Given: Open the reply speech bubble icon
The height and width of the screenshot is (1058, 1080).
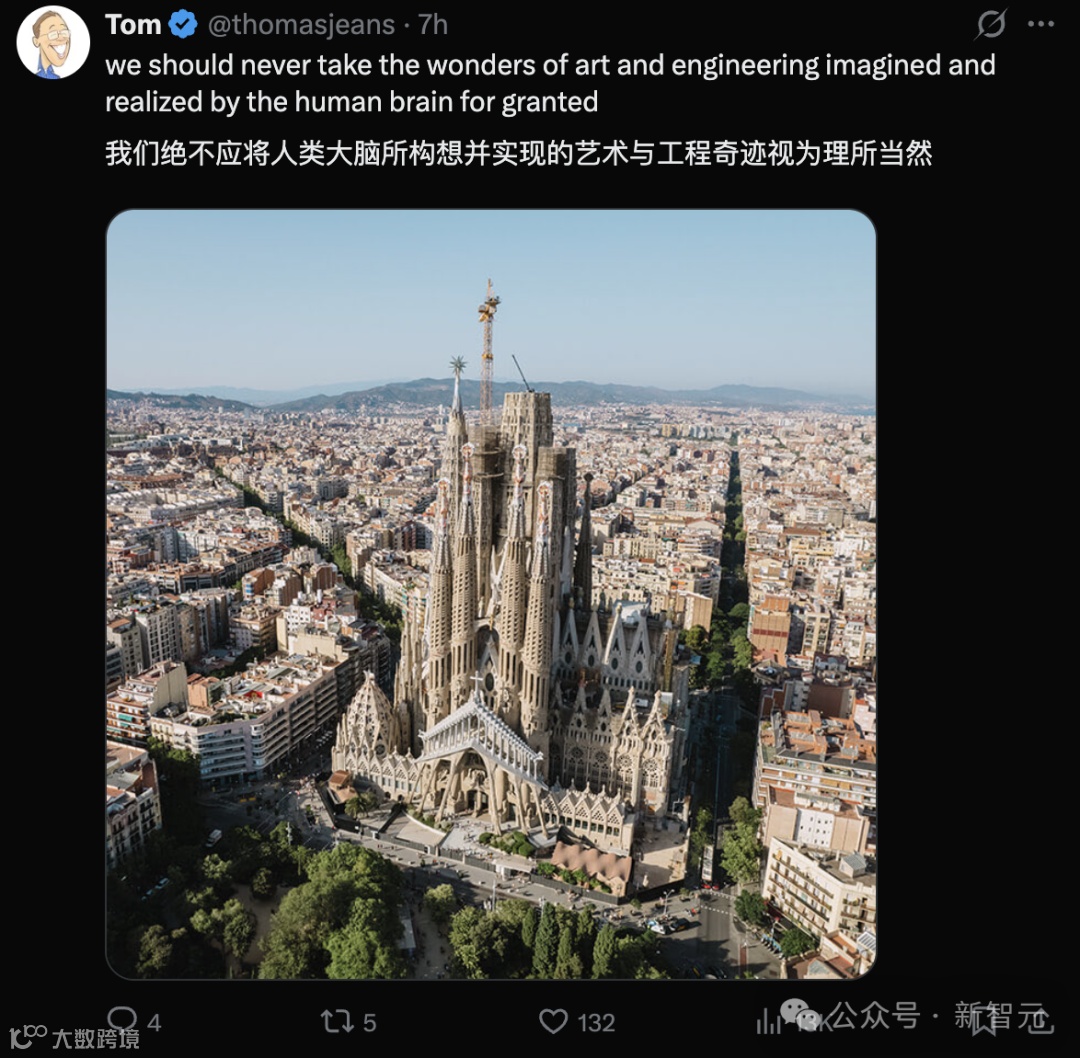Looking at the screenshot, I should [123, 1019].
